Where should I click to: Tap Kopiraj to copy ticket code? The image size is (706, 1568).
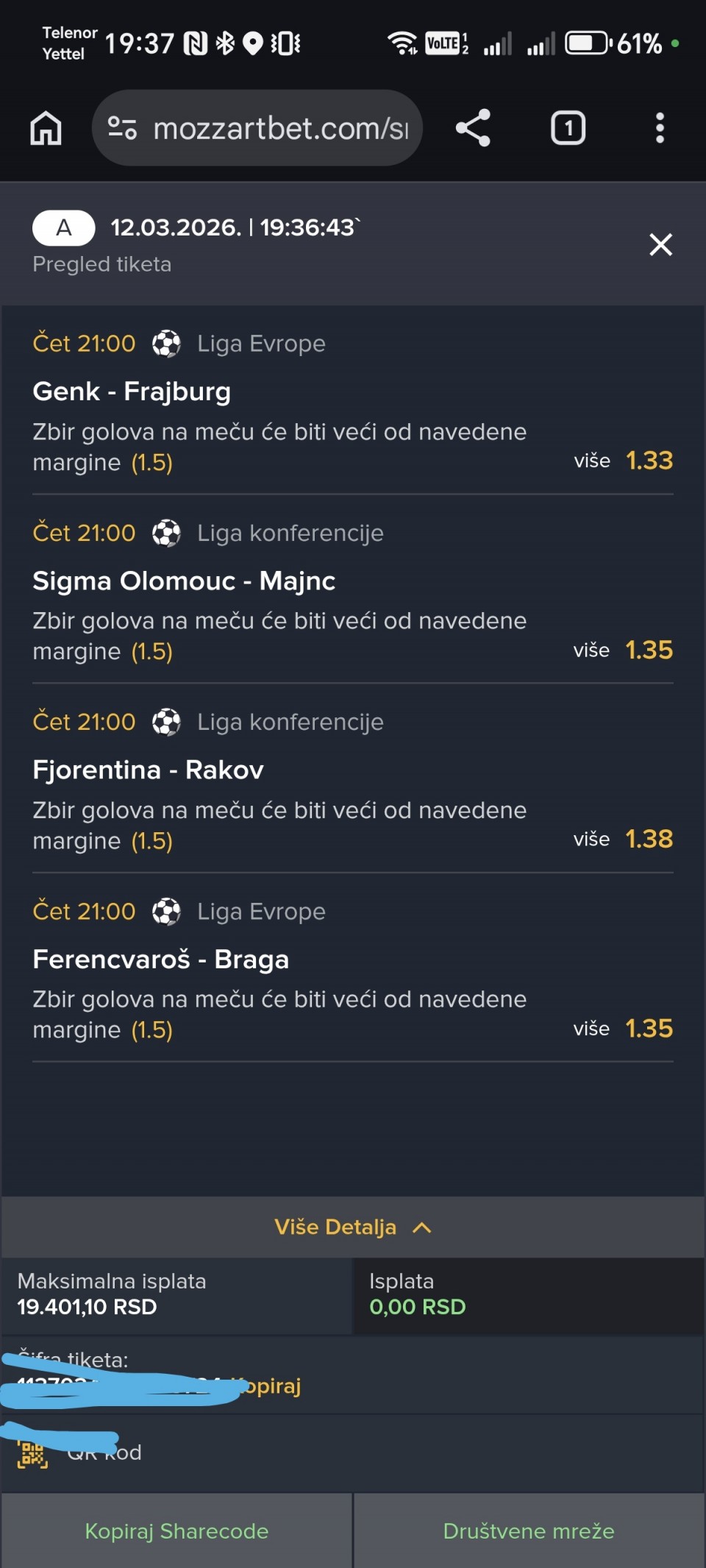[x=272, y=1386]
